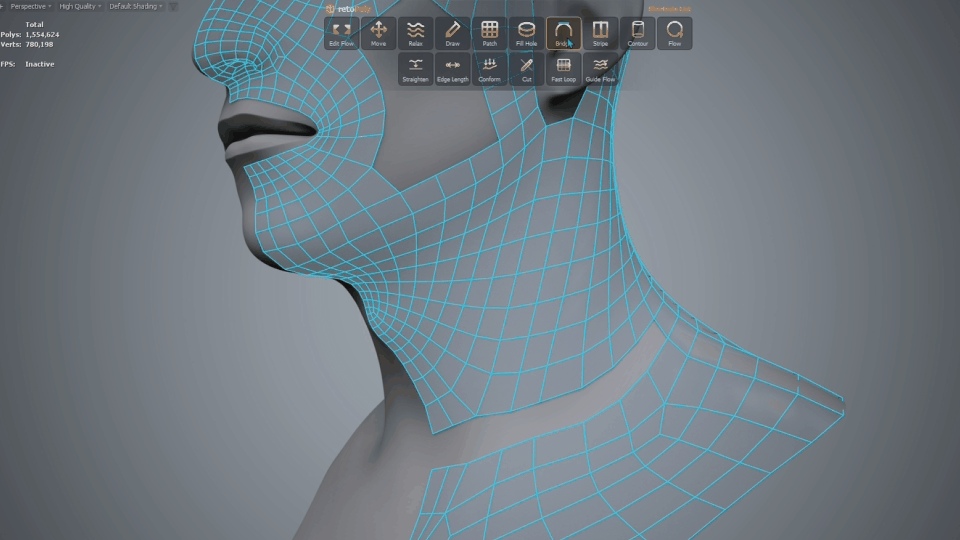Open the orange Shortcuts List link

click(x=669, y=9)
